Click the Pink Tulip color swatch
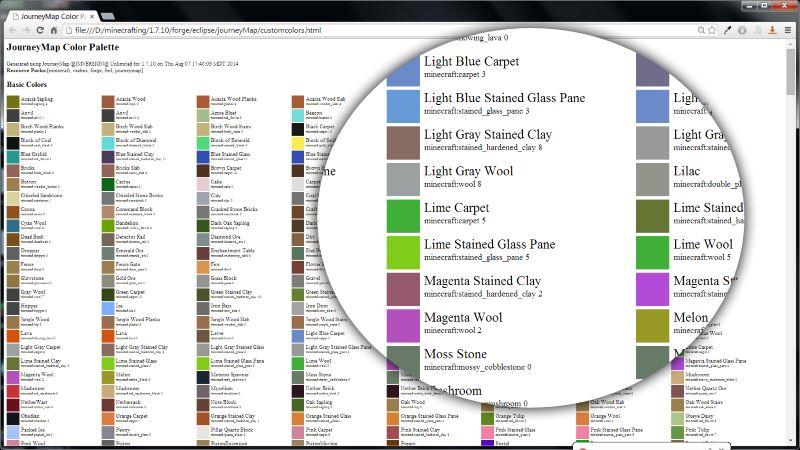The height and width of the screenshot is (450, 800). 677,432
